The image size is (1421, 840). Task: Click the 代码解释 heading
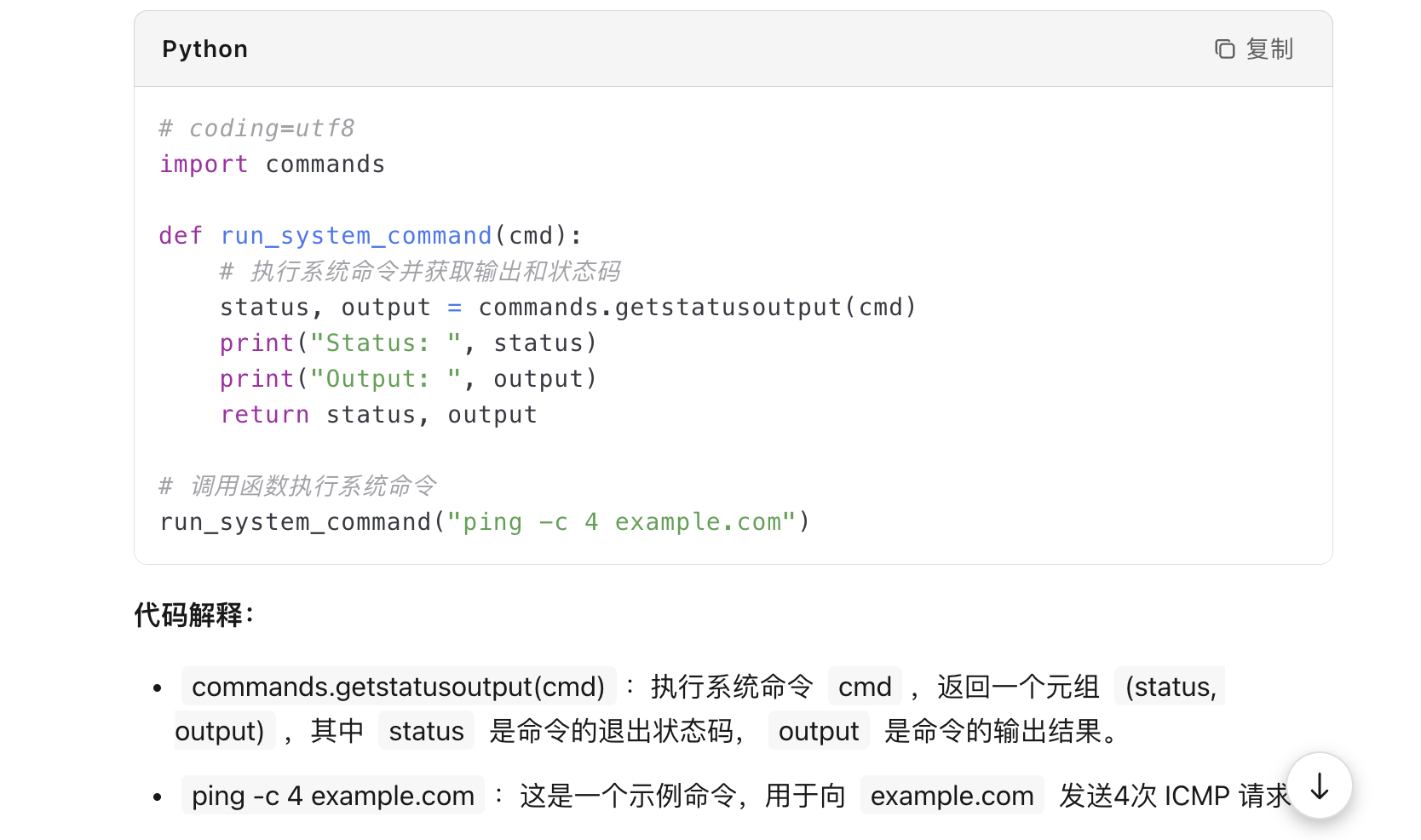coord(193,614)
